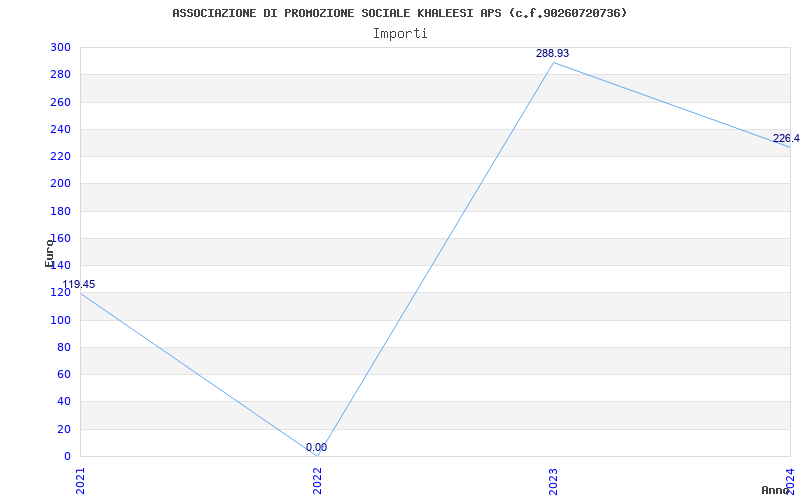The width and height of the screenshot is (800, 500).
Task: Click the 240 y-axis tick label
Action: [x=60, y=130]
